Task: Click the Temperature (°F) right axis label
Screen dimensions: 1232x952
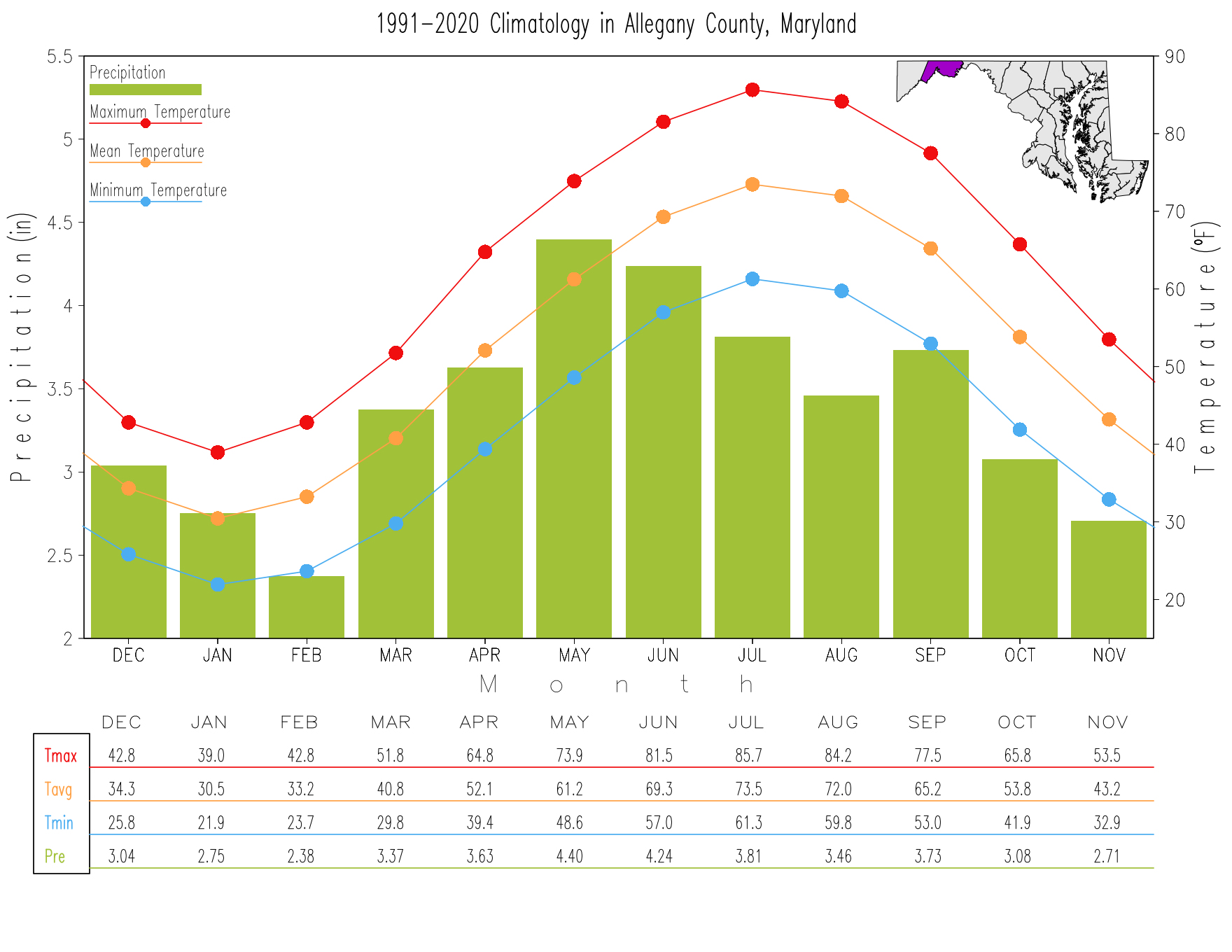Action: click(x=1206, y=347)
